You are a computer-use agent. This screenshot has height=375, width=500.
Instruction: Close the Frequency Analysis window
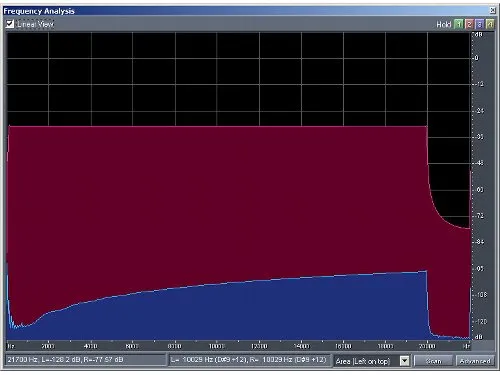(492, 10)
